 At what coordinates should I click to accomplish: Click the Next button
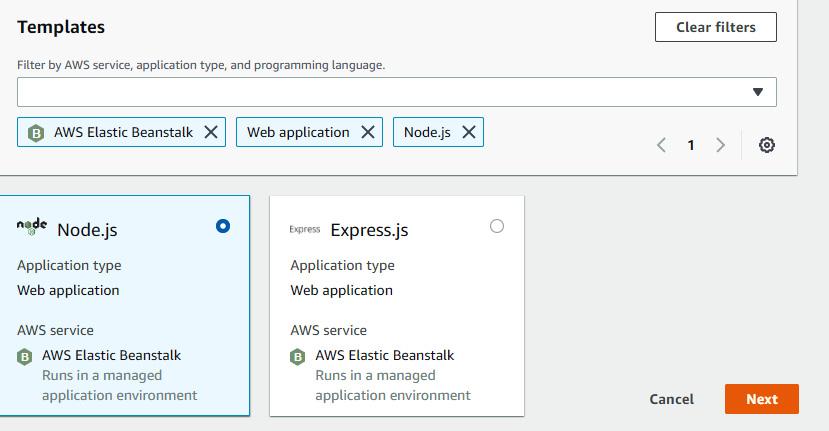762,399
